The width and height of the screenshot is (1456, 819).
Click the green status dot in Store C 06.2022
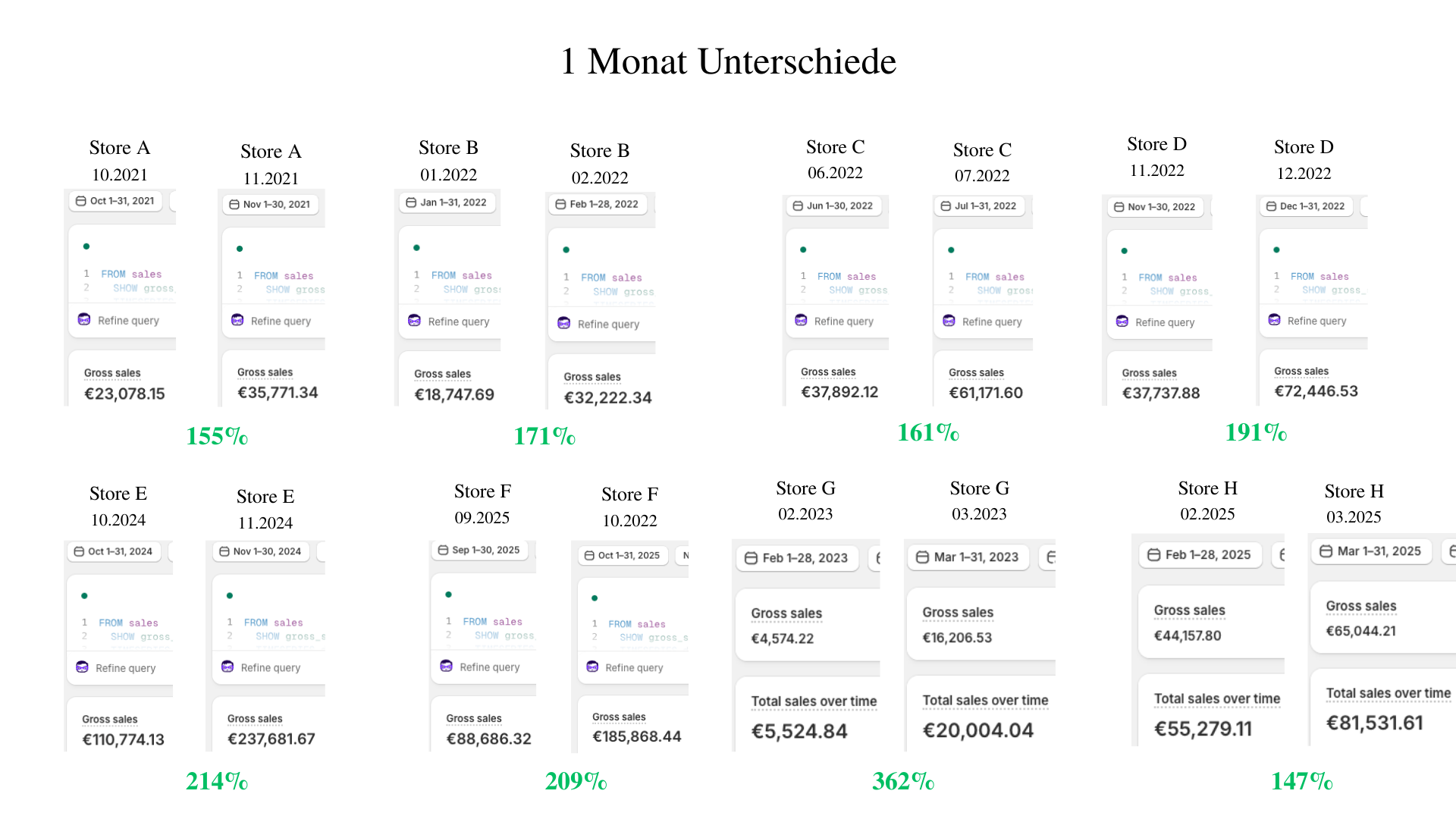(803, 249)
